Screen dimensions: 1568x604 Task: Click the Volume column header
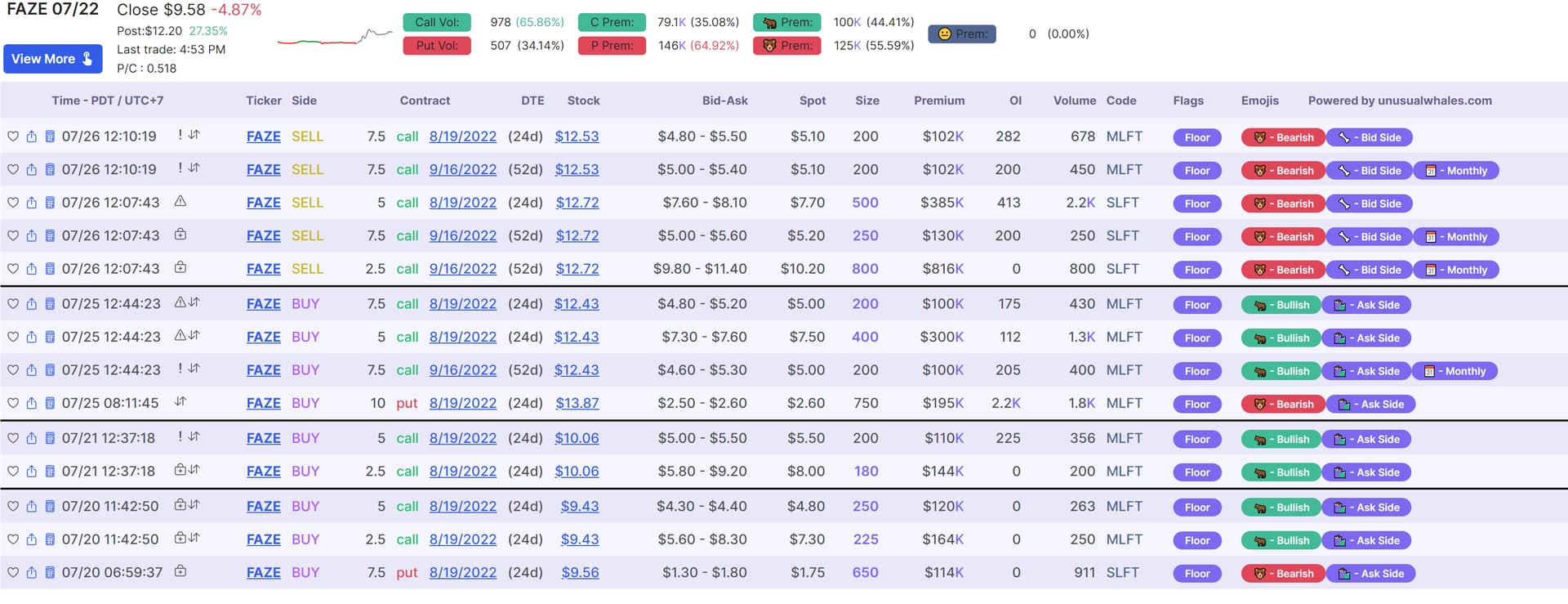[1075, 101]
